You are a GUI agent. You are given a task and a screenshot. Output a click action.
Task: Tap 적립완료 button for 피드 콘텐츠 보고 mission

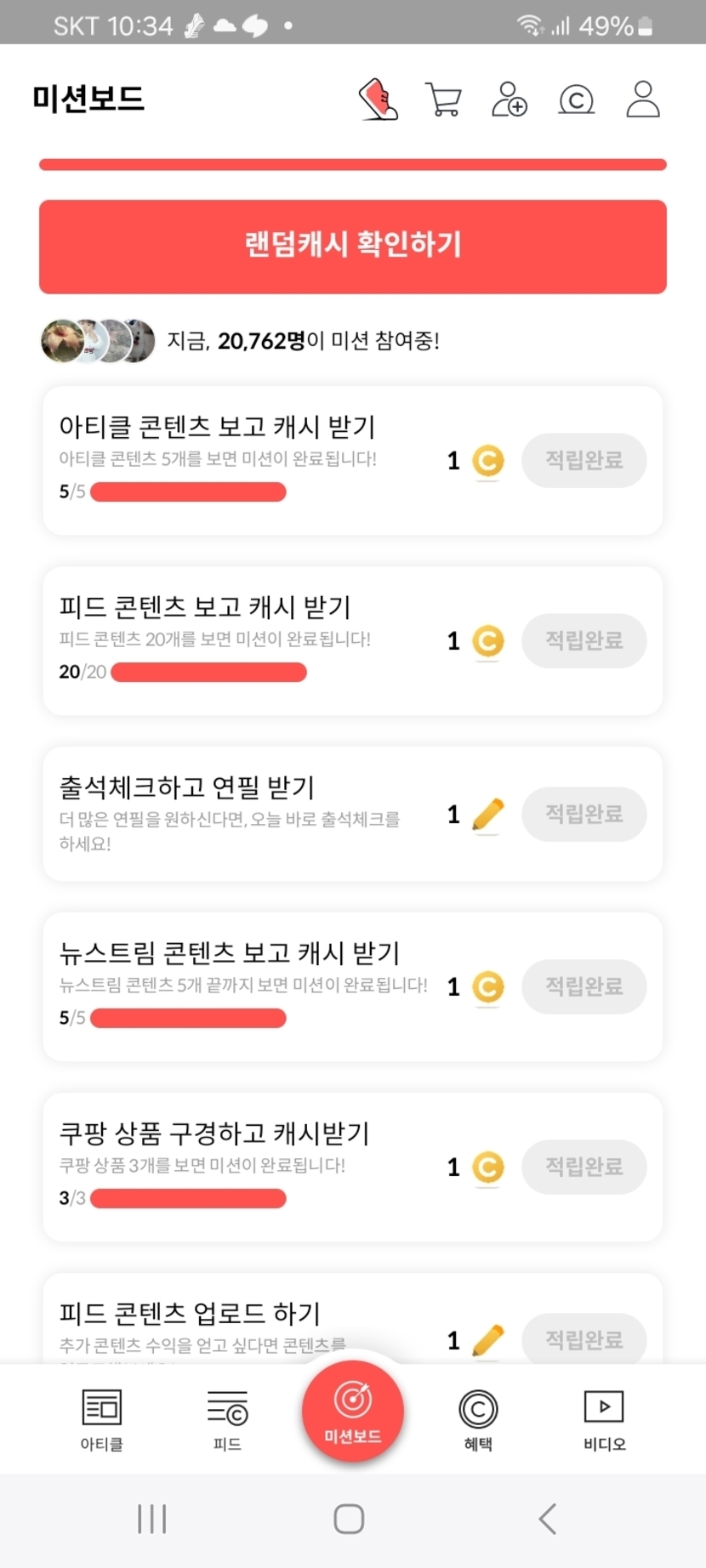click(x=584, y=640)
